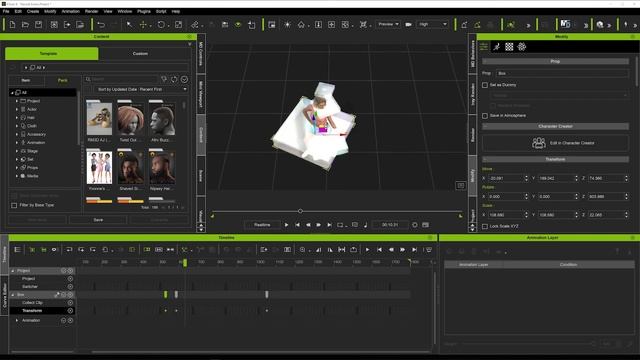Screen dimensions: 640x360
Task: Open the High quality dropdown
Action: [x=433, y=24]
